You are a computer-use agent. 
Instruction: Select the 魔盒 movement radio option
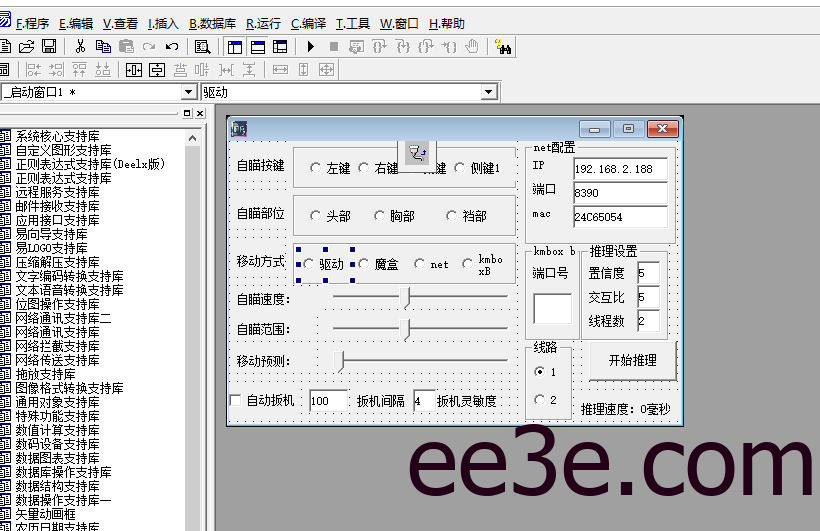[364, 265]
